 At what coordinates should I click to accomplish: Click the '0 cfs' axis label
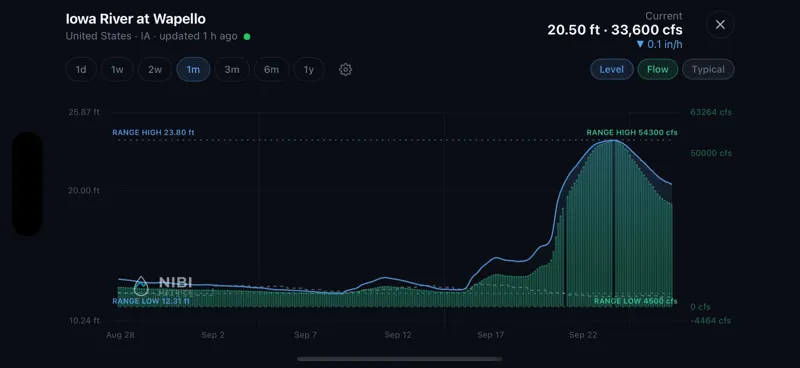(x=700, y=307)
